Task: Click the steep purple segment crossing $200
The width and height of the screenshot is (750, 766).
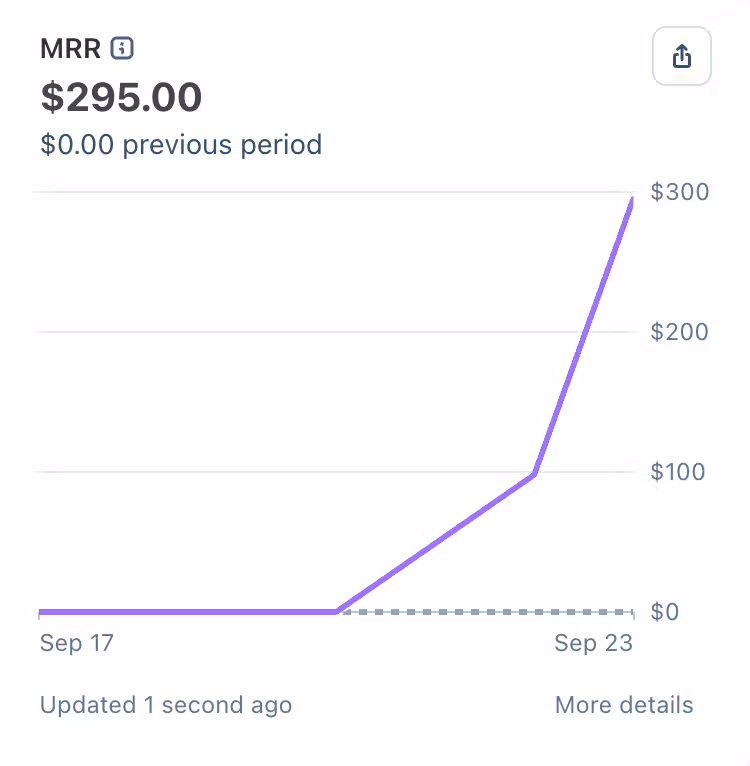Action: (x=585, y=332)
